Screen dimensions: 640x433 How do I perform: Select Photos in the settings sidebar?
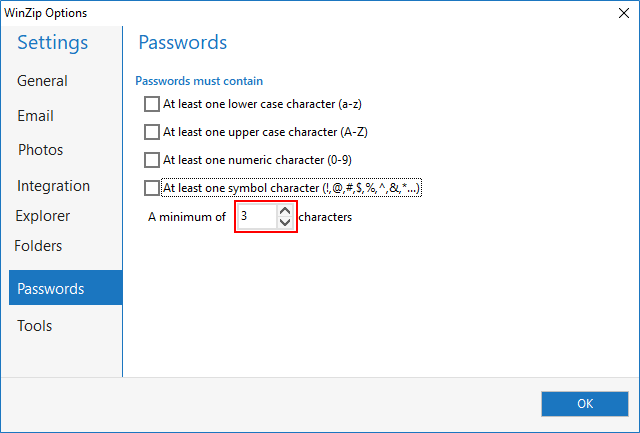point(40,150)
